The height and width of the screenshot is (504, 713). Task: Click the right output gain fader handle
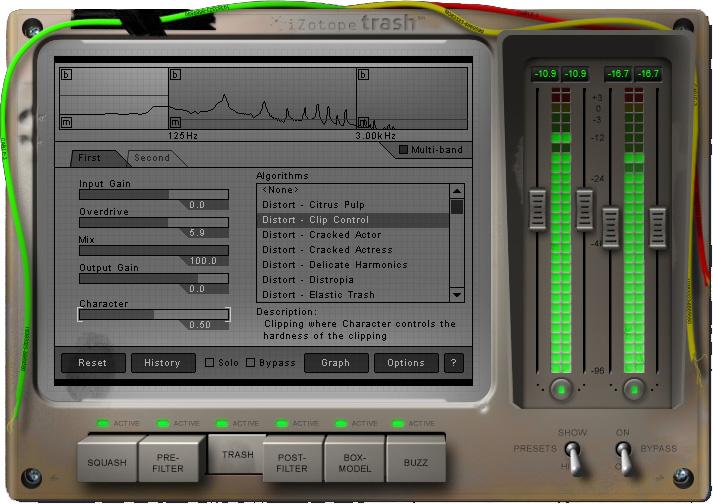(x=658, y=227)
